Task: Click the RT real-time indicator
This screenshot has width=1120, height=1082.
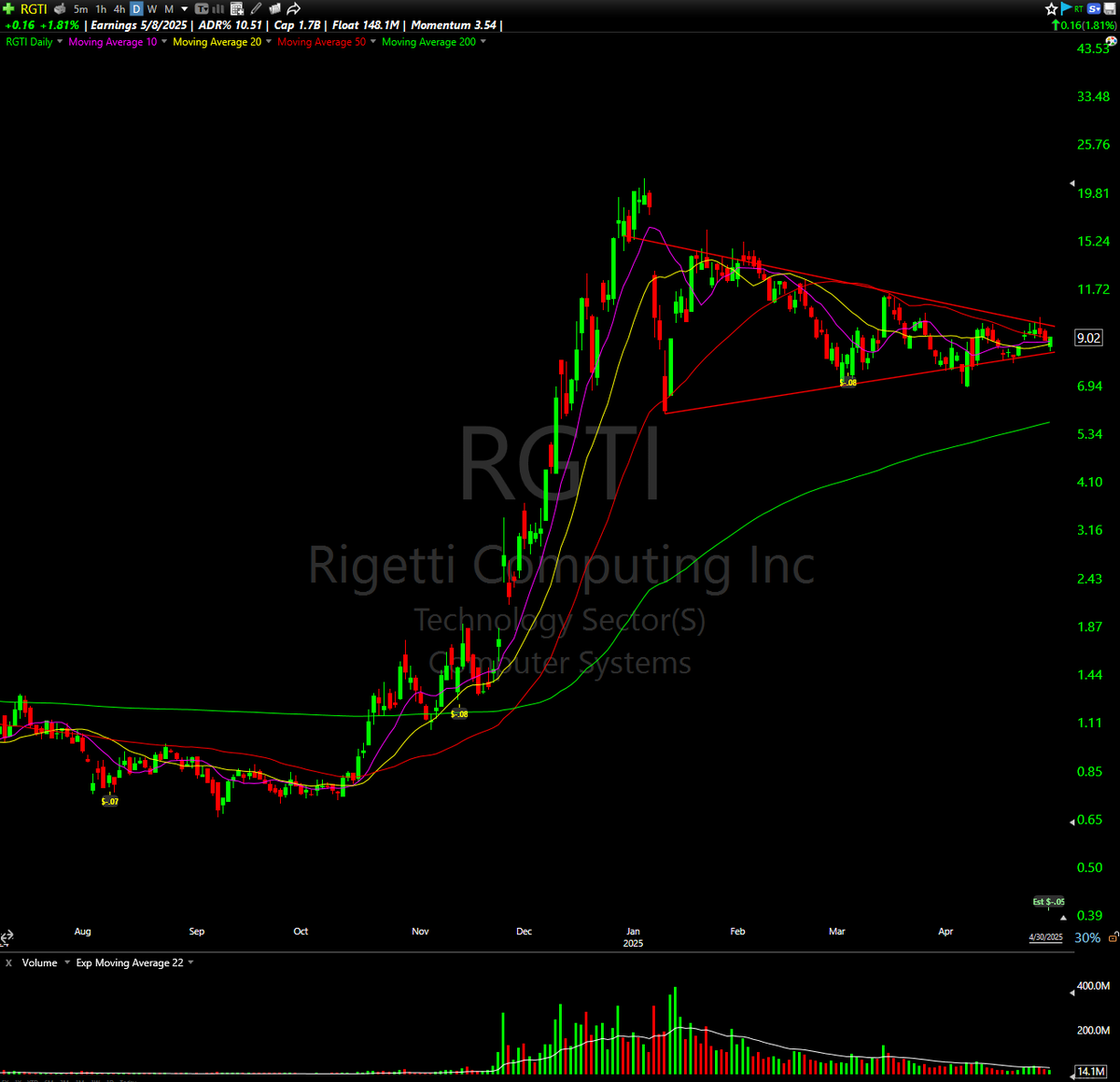Action: (x=1079, y=8)
